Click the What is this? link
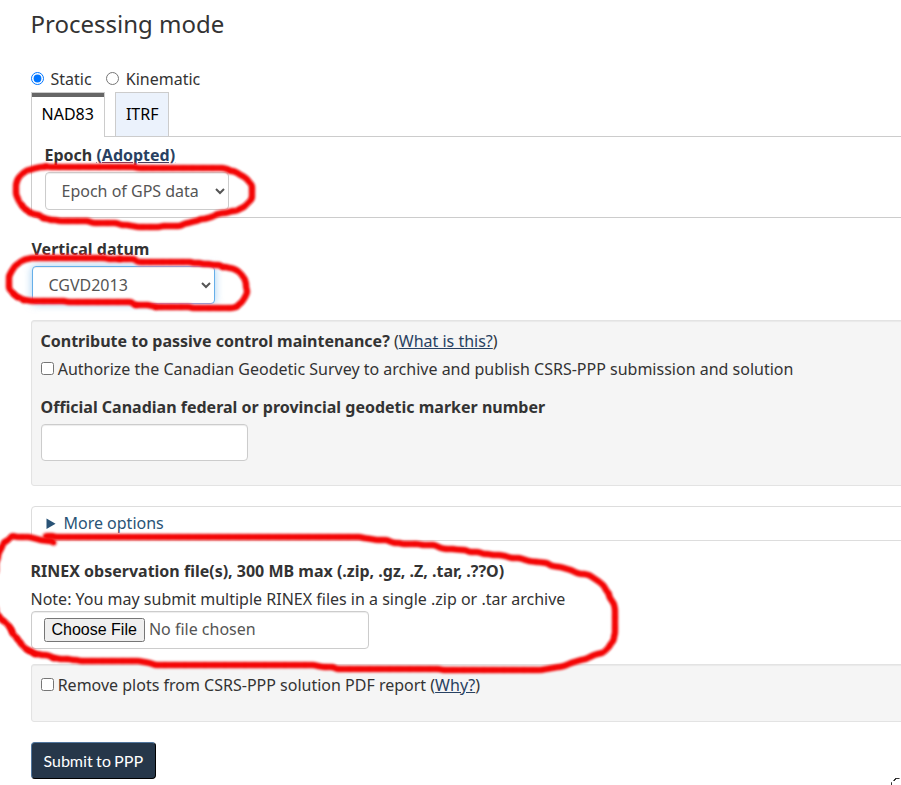901x785 pixels. [x=446, y=341]
